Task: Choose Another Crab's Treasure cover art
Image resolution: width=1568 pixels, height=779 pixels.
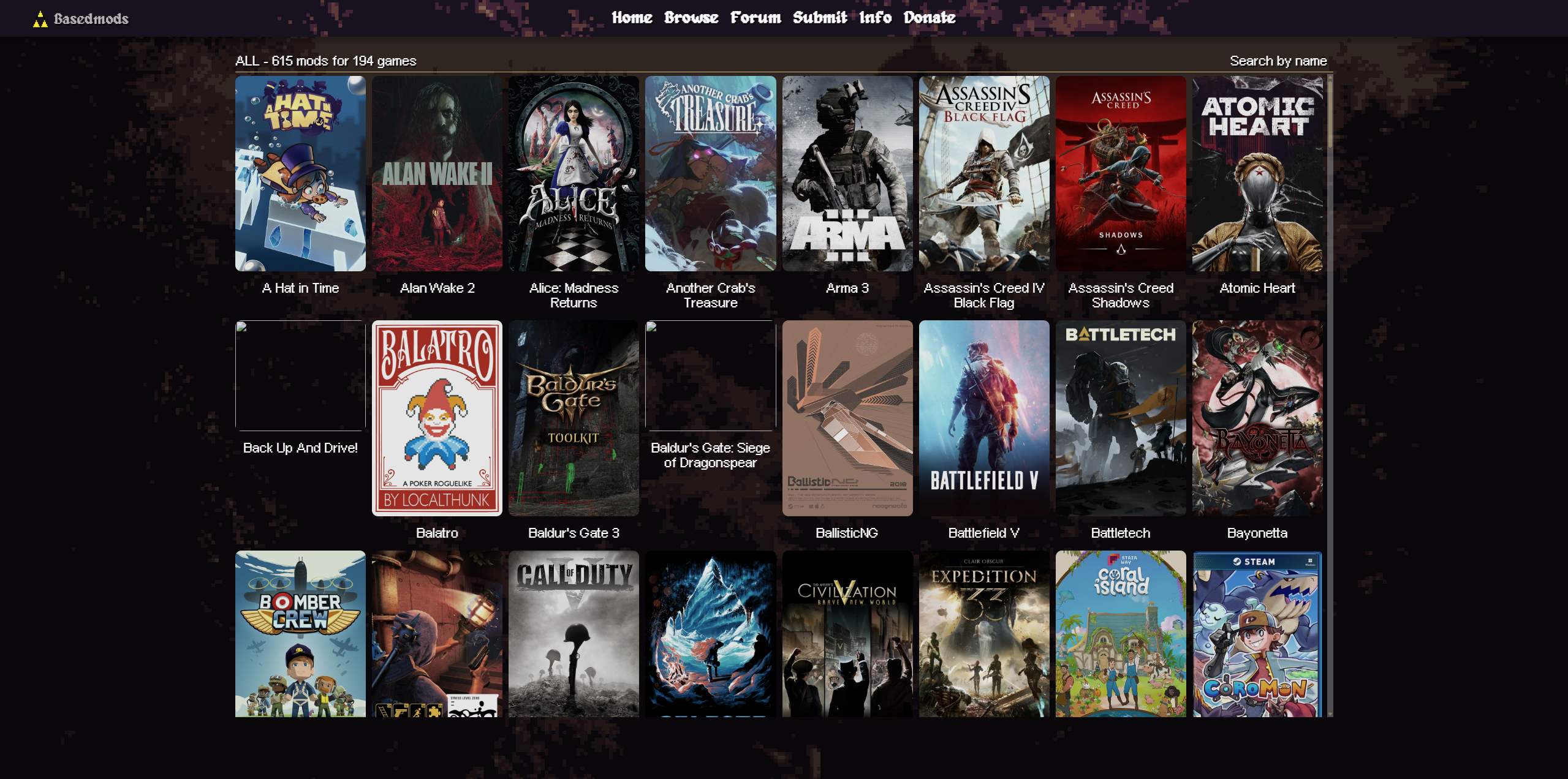Action: tap(711, 173)
